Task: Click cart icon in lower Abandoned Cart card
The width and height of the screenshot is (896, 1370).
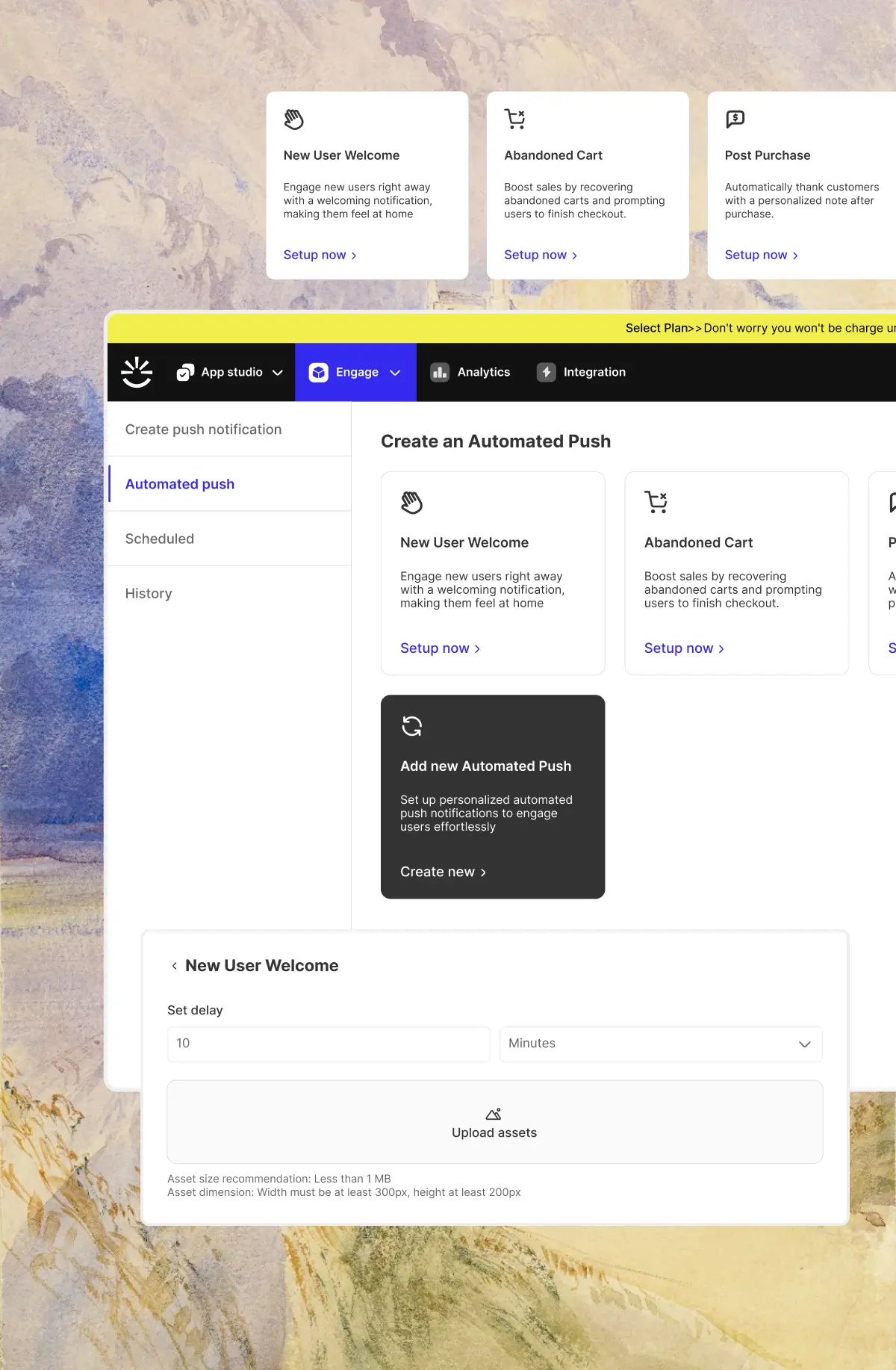Action: pyautogui.click(x=656, y=502)
